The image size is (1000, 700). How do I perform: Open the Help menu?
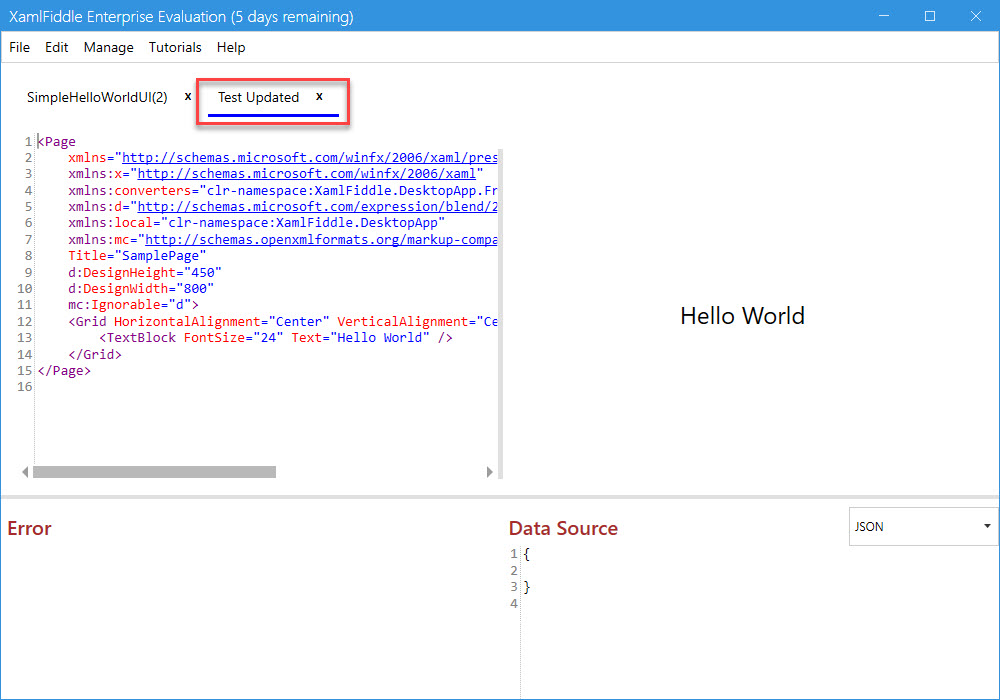(x=231, y=47)
